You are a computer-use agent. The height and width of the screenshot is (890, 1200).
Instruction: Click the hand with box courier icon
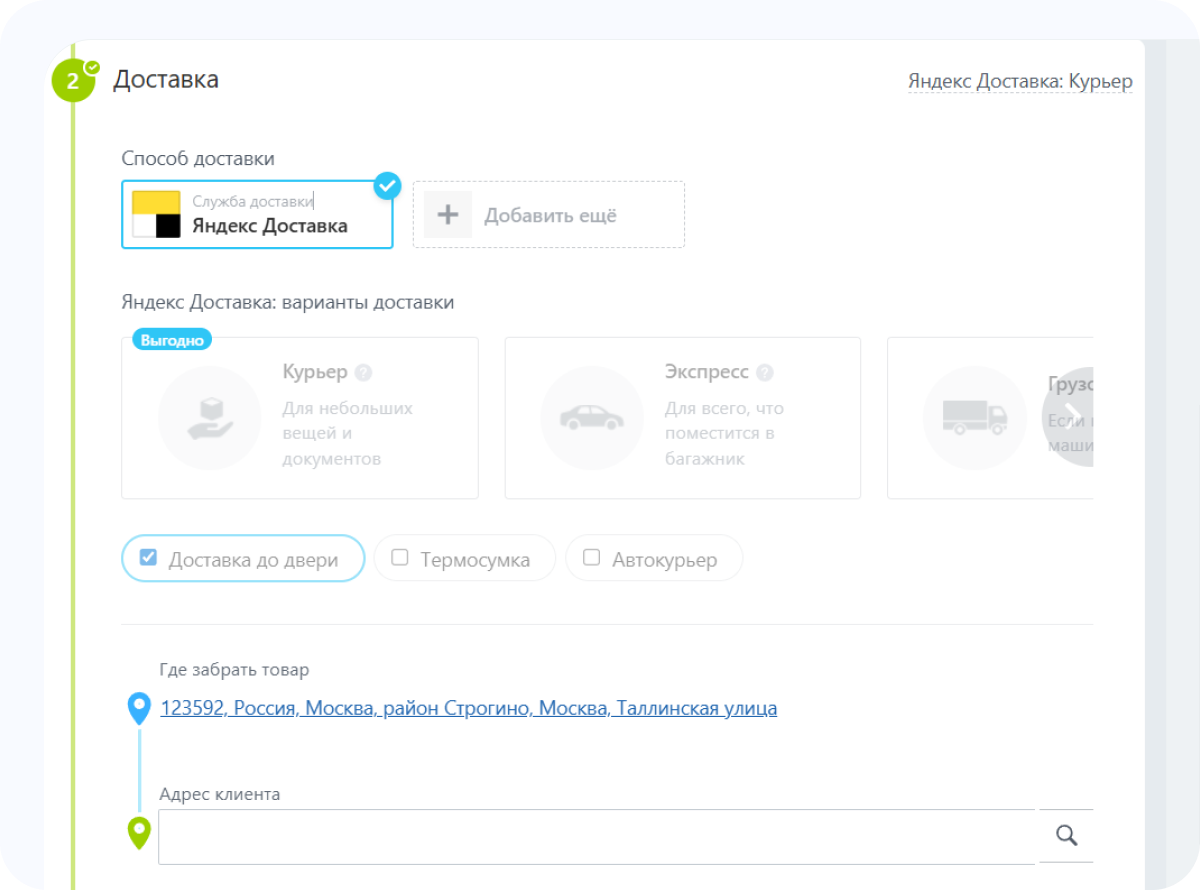[210, 417]
